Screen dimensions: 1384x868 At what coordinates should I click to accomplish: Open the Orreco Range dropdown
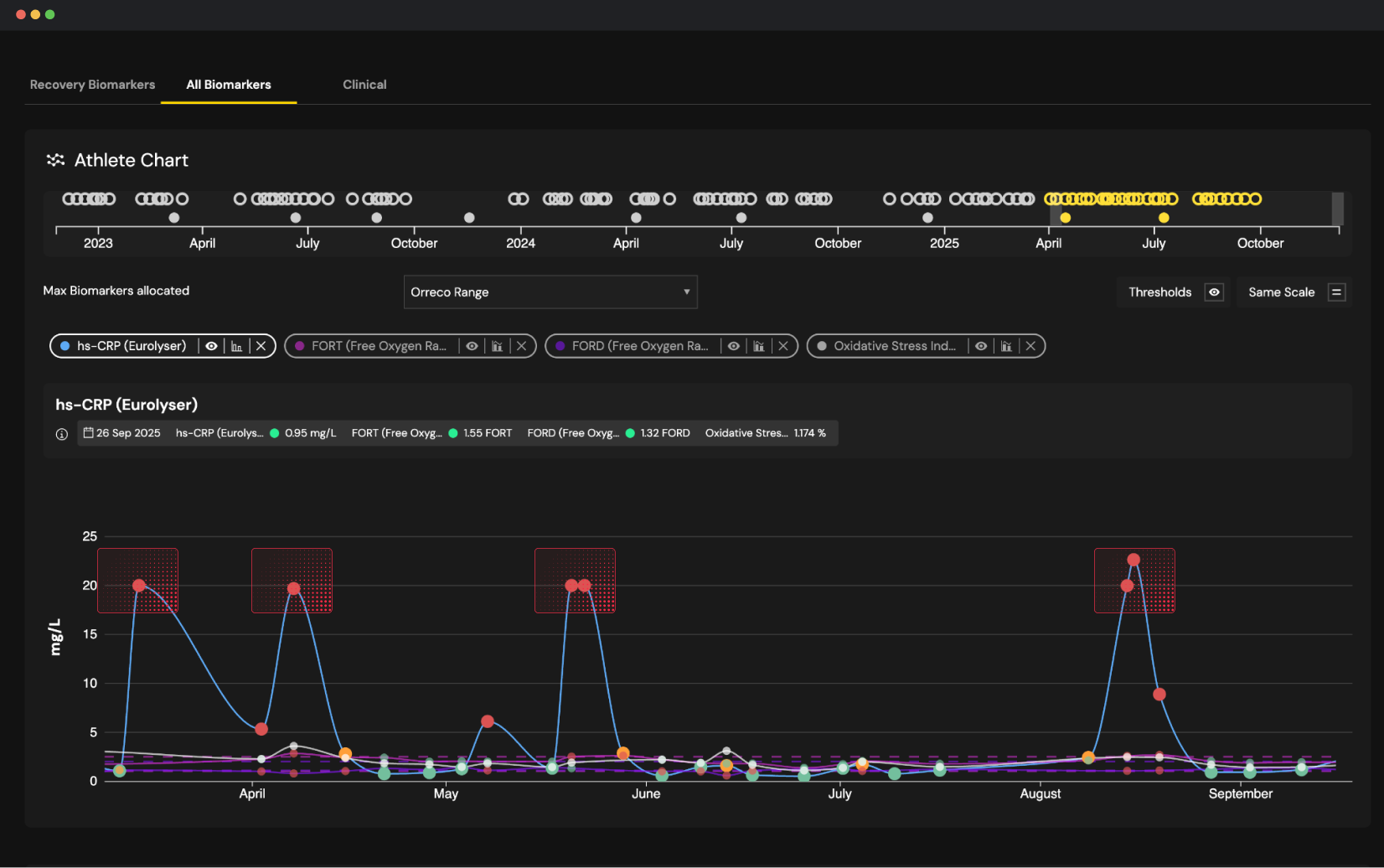click(550, 292)
